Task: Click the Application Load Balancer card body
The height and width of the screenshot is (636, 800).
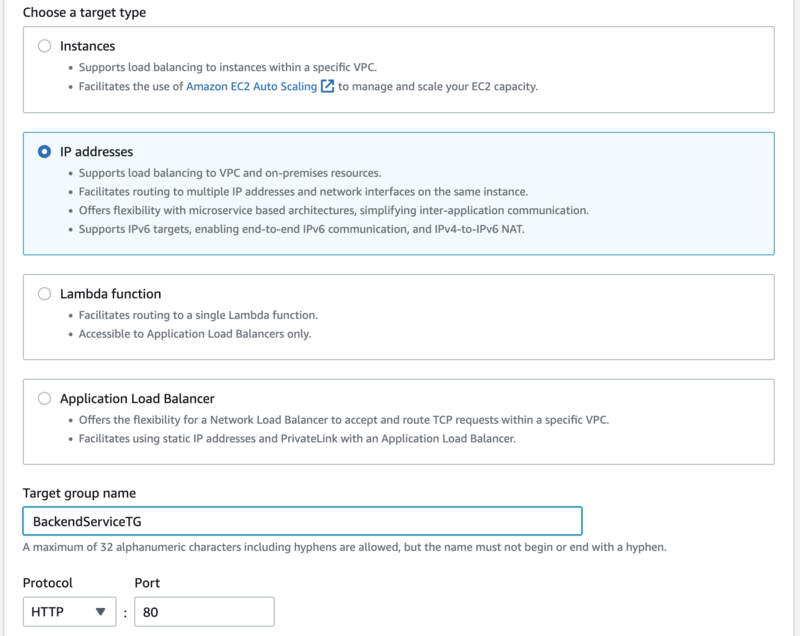Action: 400,420
